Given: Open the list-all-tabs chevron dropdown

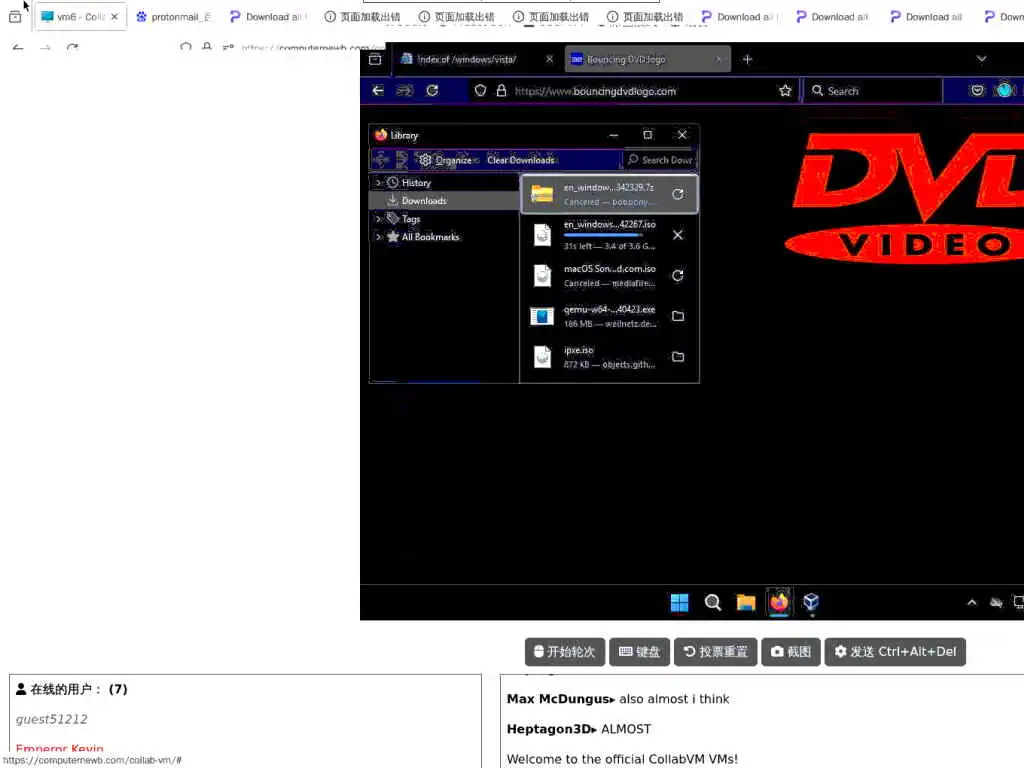Looking at the screenshot, I should click(x=981, y=59).
